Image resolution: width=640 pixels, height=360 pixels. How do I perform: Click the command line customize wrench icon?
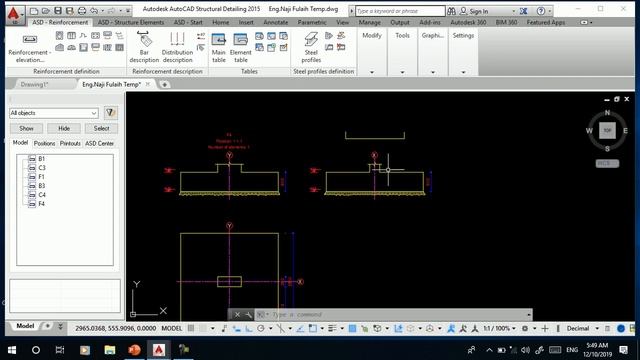[x=249, y=315]
